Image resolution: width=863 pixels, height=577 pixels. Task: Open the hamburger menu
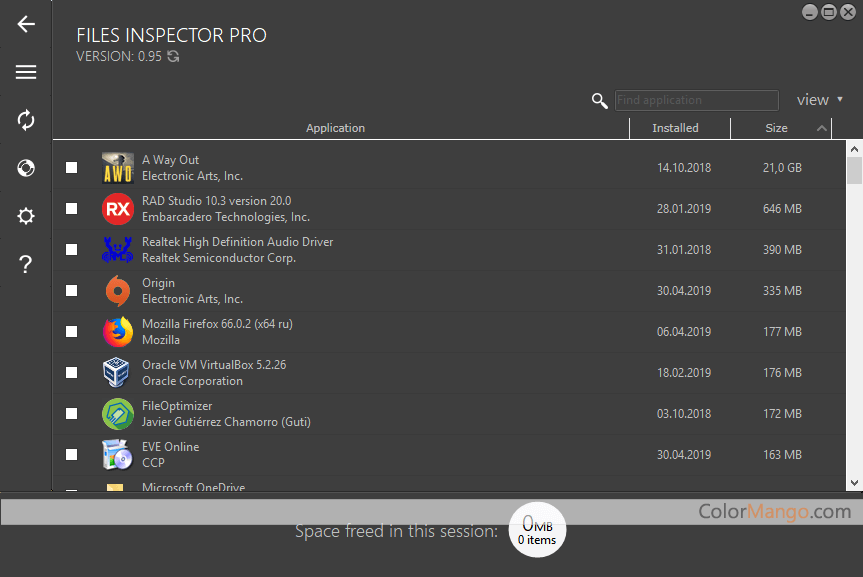pos(26,72)
